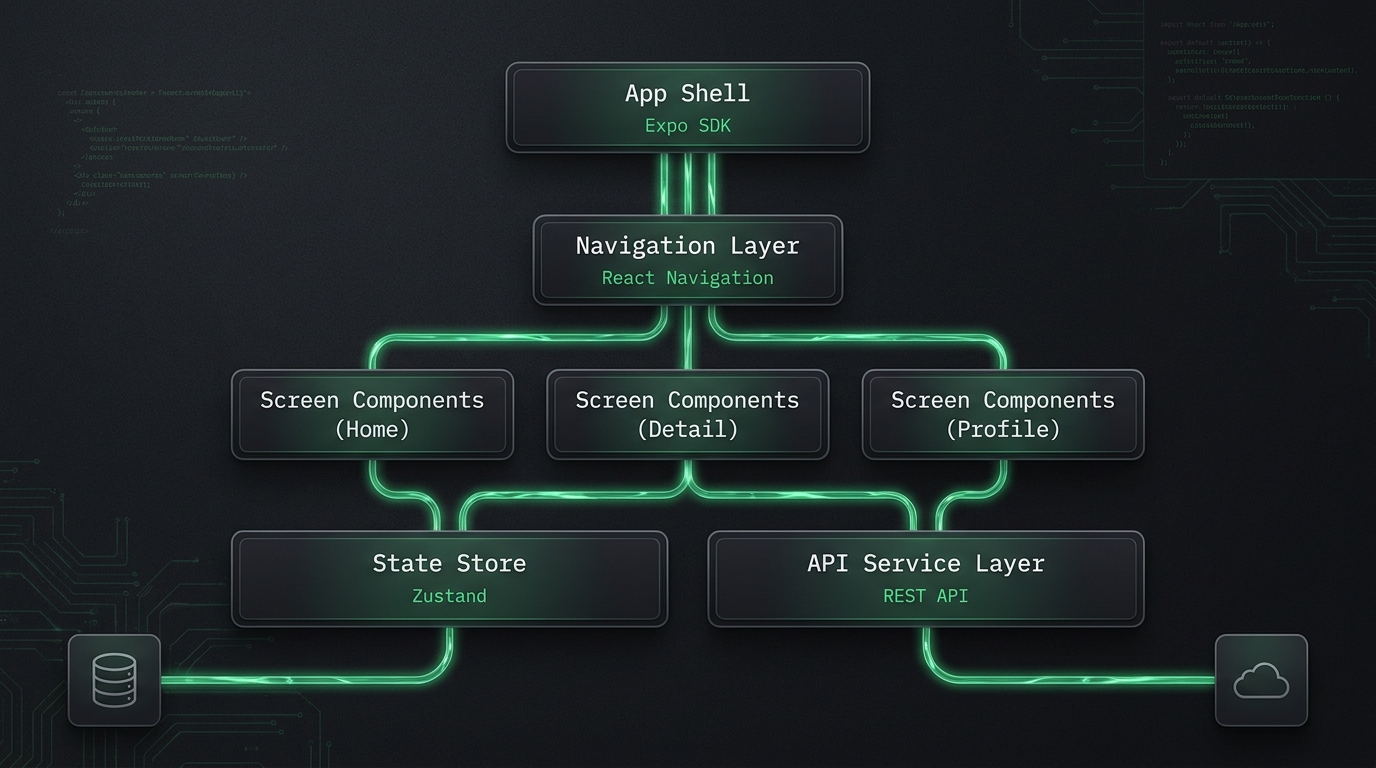Click the 'Zustand' label
This screenshot has height=768, width=1376.
click(x=449, y=596)
